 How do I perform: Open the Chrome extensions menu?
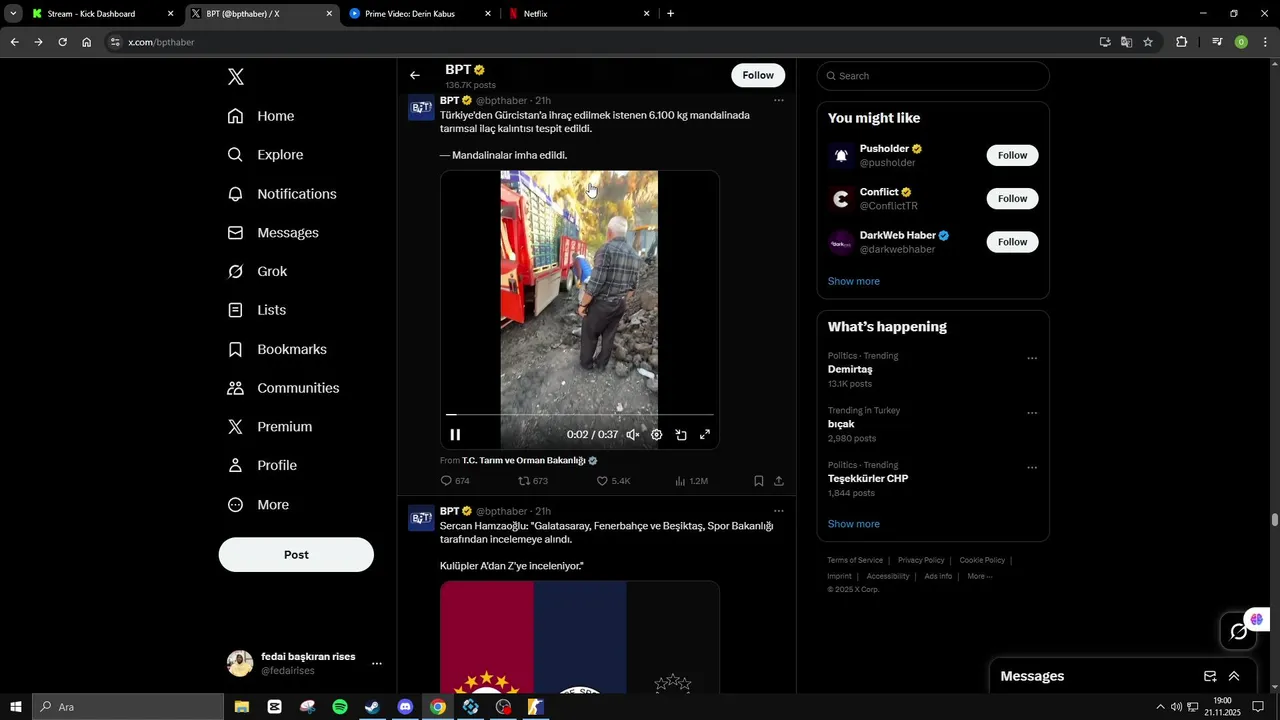click(1181, 42)
